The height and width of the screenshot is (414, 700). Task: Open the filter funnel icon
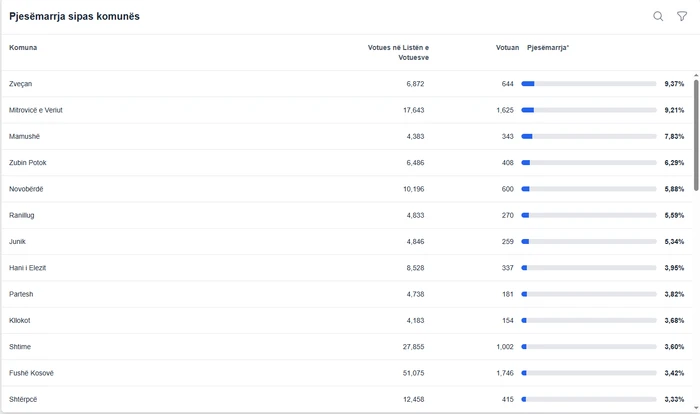(x=682, y=16)
